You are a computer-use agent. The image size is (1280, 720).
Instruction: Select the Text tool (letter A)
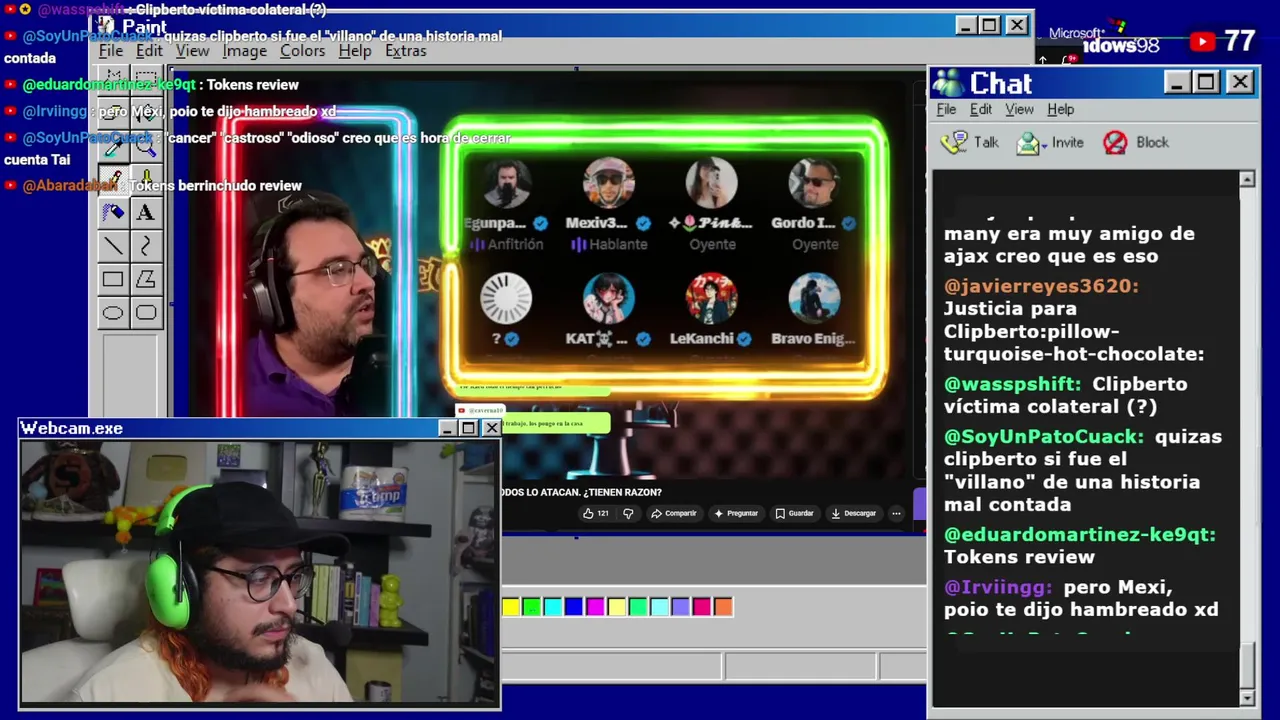(146, 212)
